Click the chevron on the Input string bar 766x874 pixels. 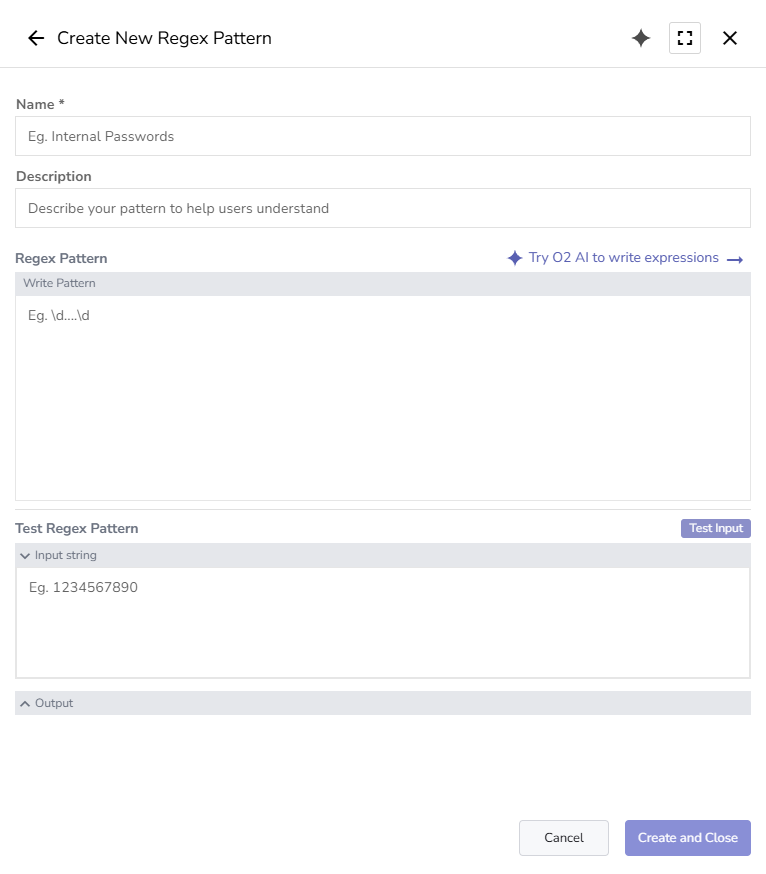tap(24, 555)
